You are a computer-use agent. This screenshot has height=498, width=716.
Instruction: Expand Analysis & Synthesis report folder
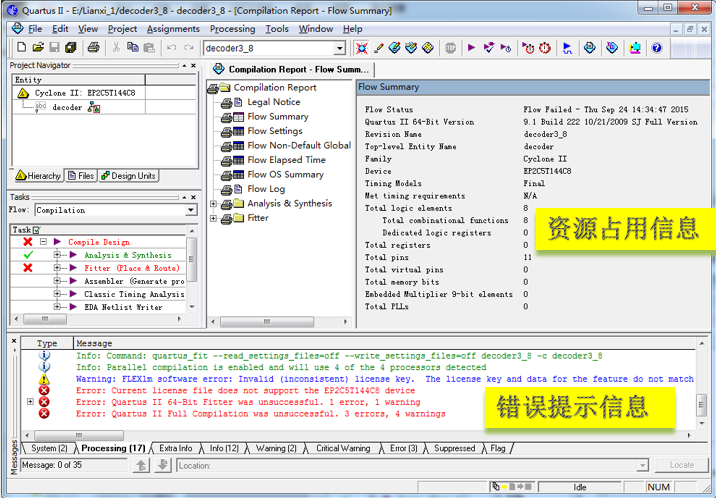coord(213,204)
